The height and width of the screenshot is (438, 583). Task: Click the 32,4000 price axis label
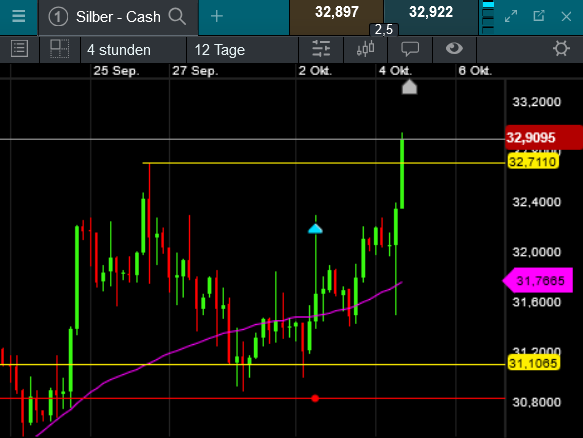pyautogui.click(x=537, y=202)
